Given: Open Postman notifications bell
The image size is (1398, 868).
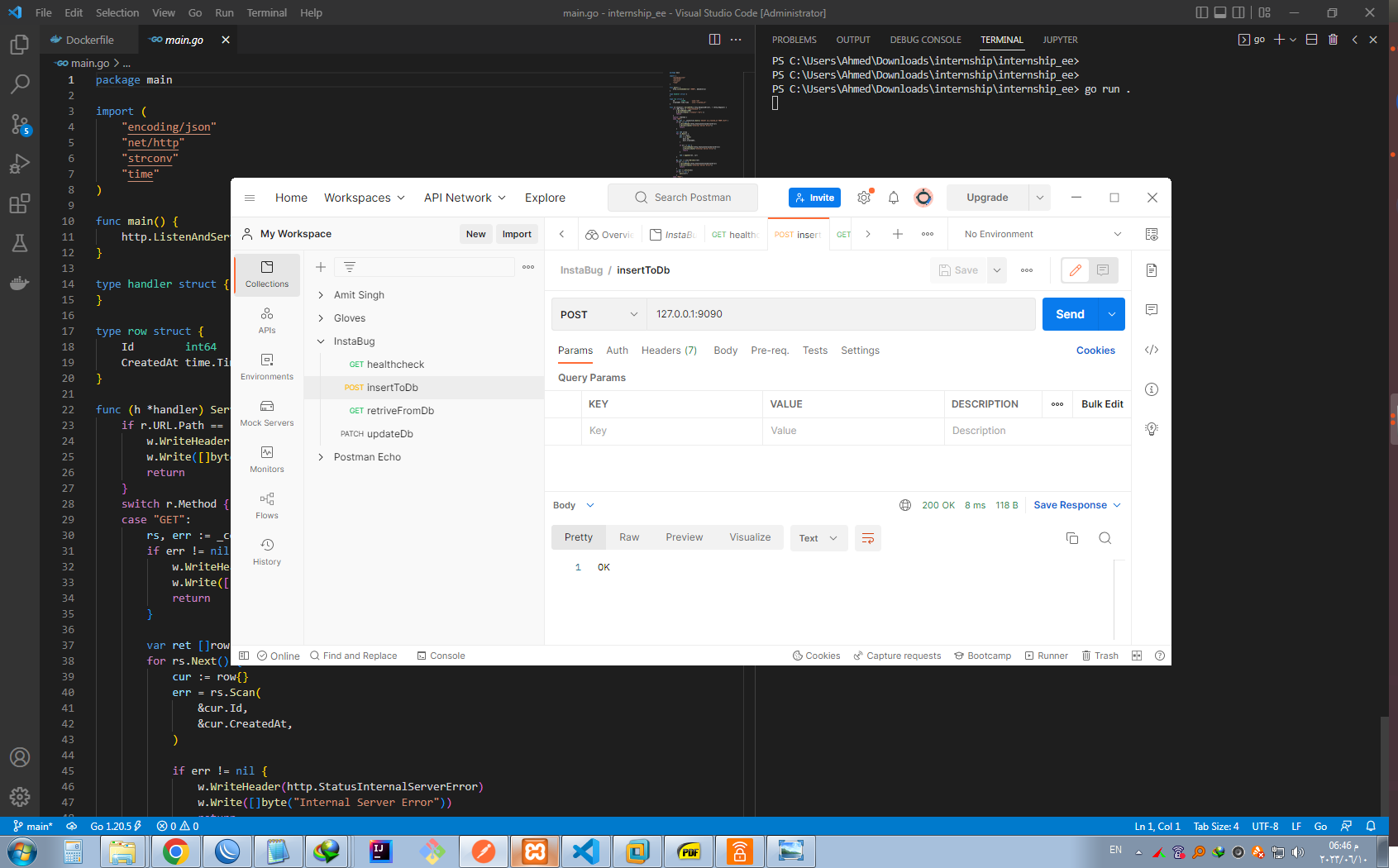Looking at the screenshot, I should click(894, 198).
